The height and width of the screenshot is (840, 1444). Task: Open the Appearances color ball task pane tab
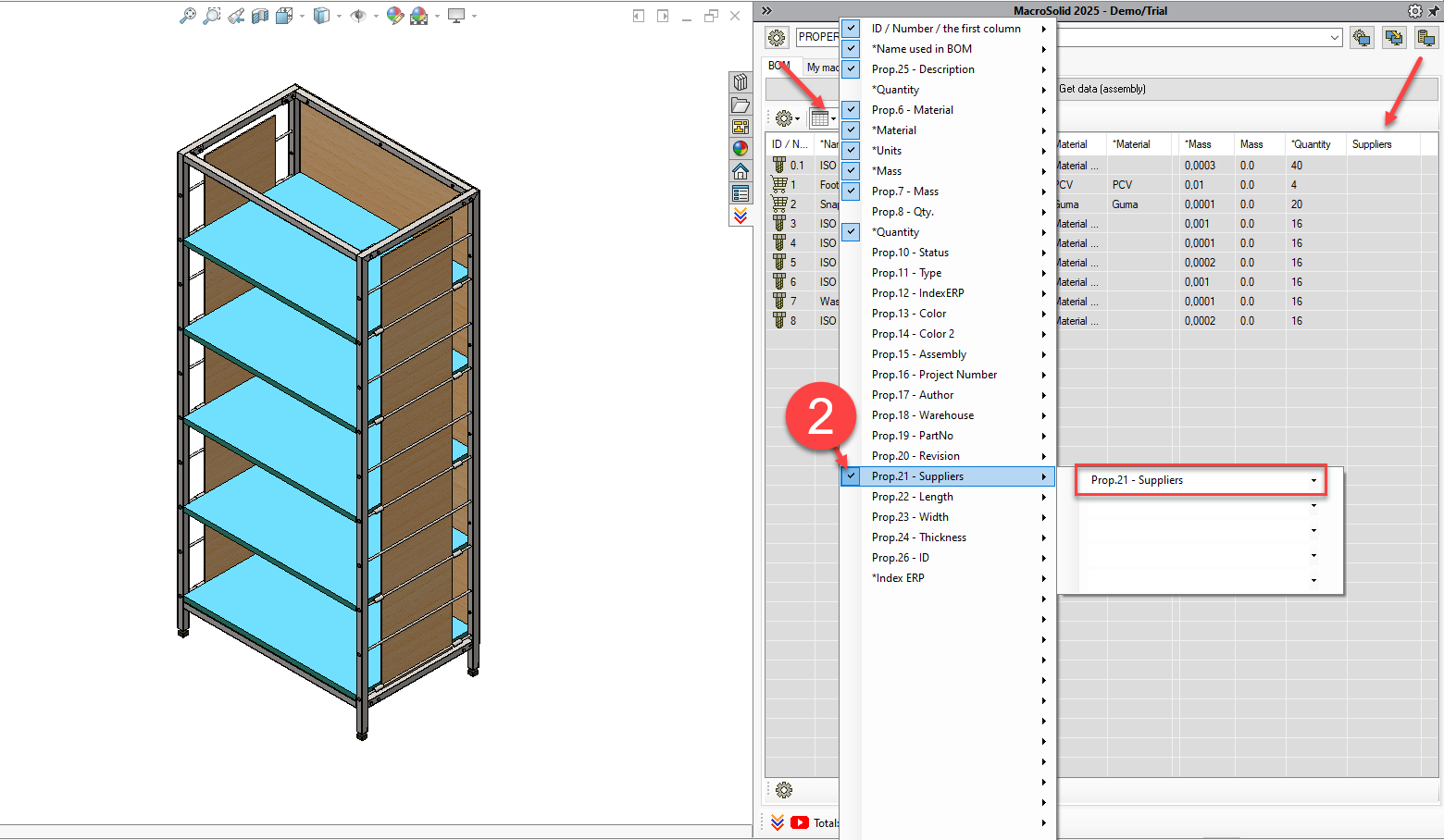(741, 149)
